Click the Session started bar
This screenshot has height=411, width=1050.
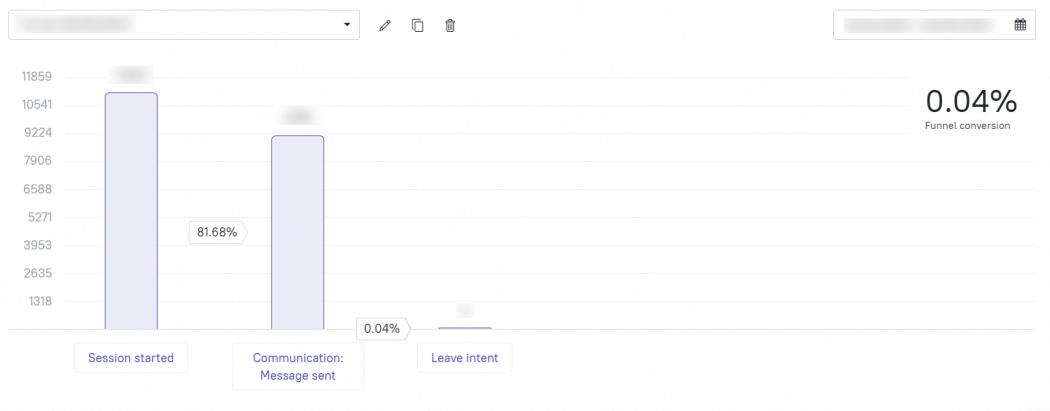click(131, 211)
